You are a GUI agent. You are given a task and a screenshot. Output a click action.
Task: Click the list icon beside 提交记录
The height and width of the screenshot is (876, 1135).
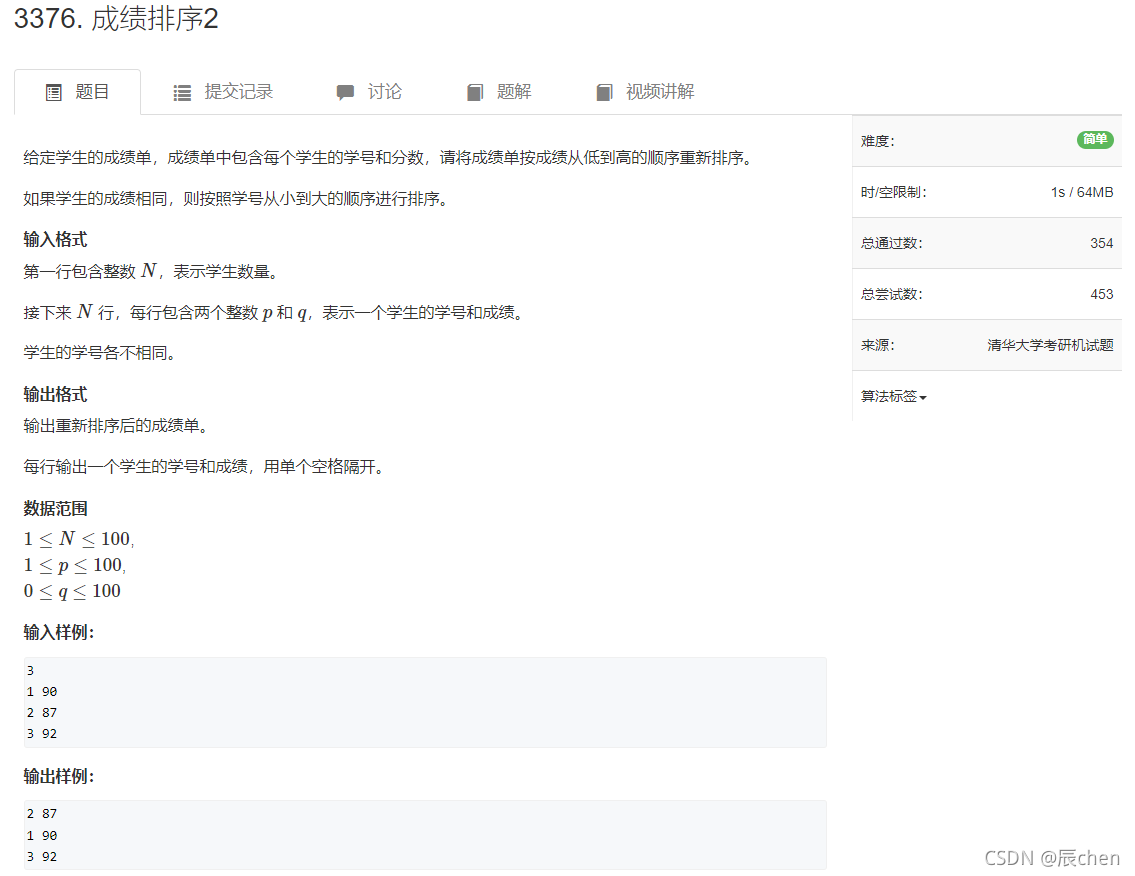pos(182,91)
